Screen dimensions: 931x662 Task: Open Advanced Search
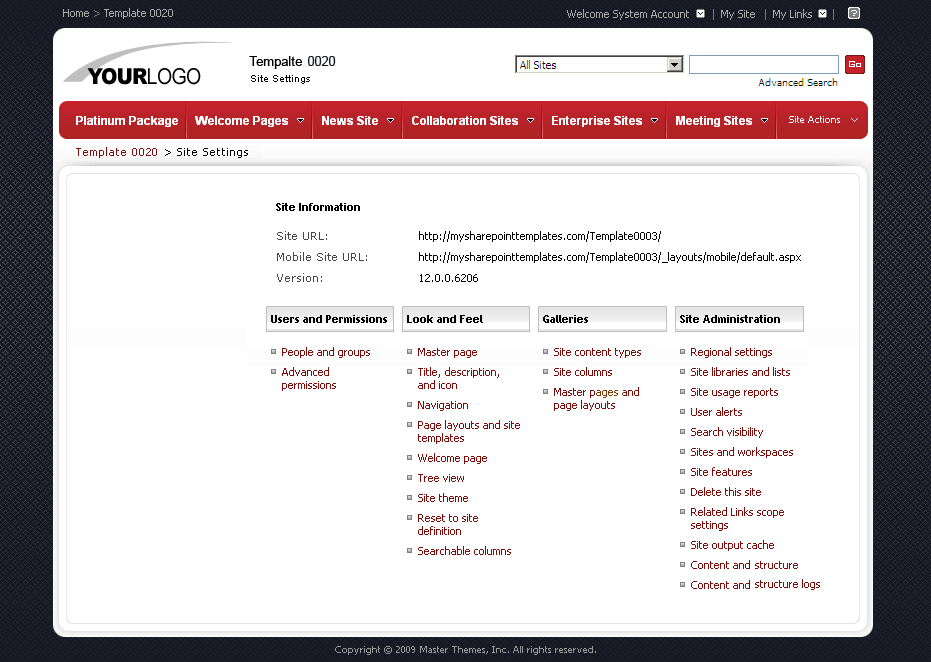click(797, 81)
